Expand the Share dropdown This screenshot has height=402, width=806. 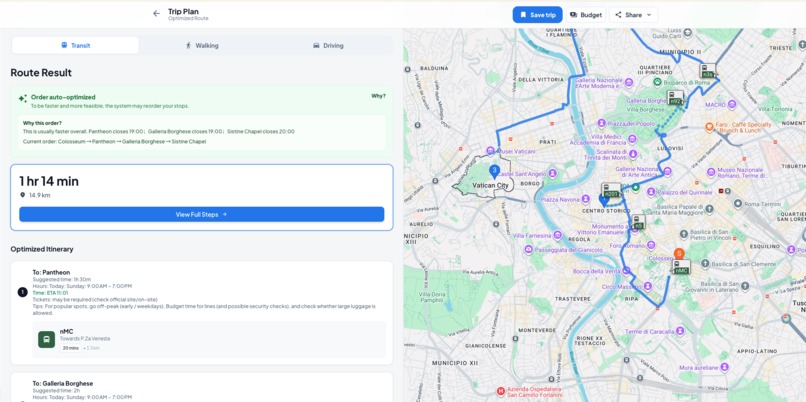[633, 15]
